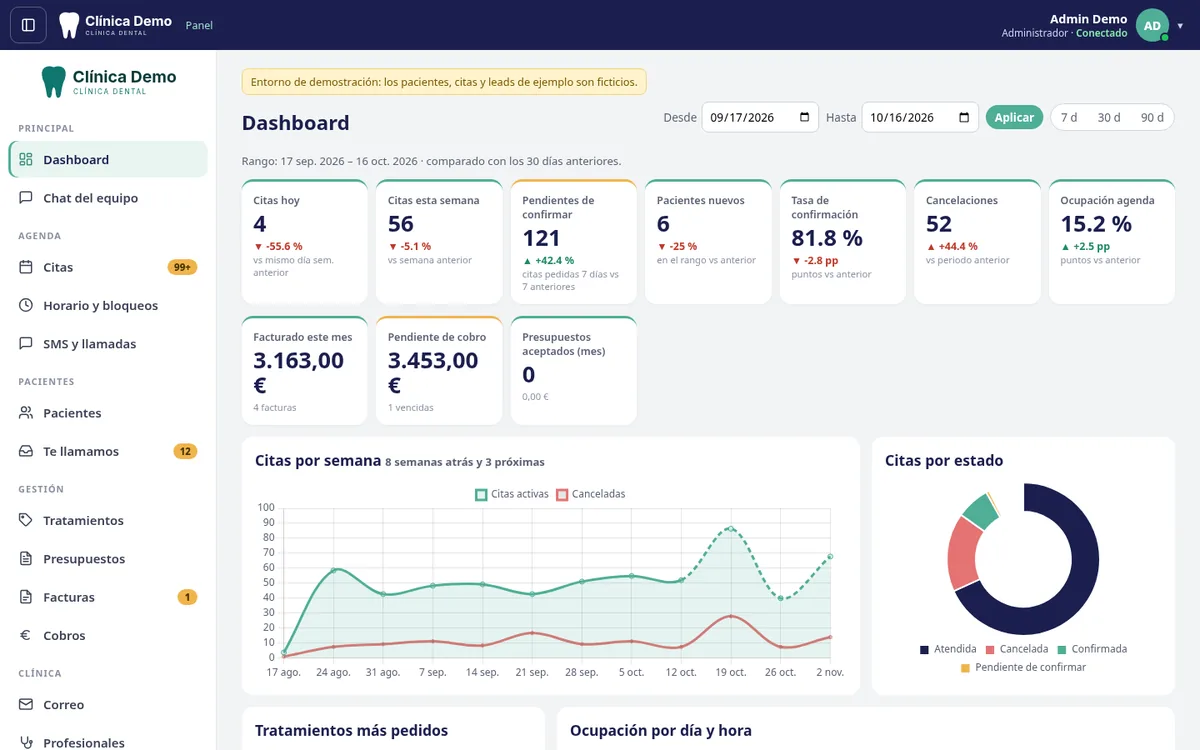Click the Tratamientos tag icon
Image resolution: width=1200 pixels, height=750 pixels.
tap(26, 520)
